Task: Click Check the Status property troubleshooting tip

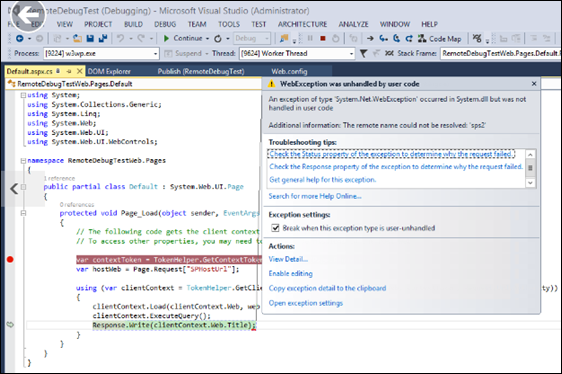Action: click(391, 154)
